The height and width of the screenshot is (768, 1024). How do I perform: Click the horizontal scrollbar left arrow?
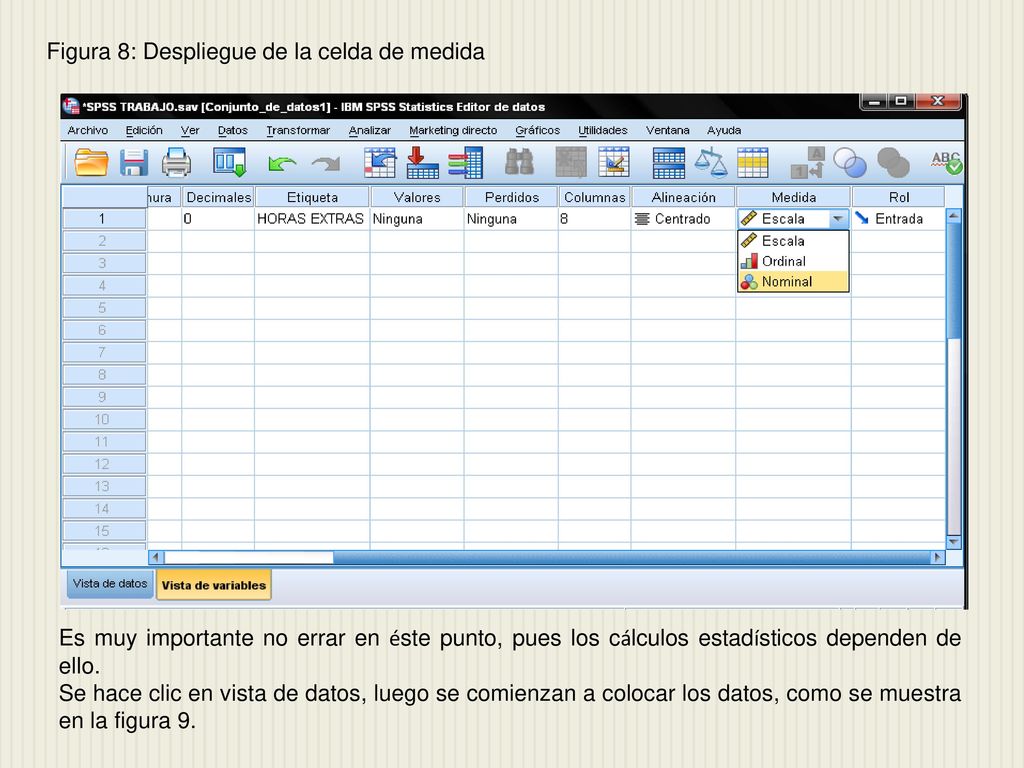click(x=156, y=557)
